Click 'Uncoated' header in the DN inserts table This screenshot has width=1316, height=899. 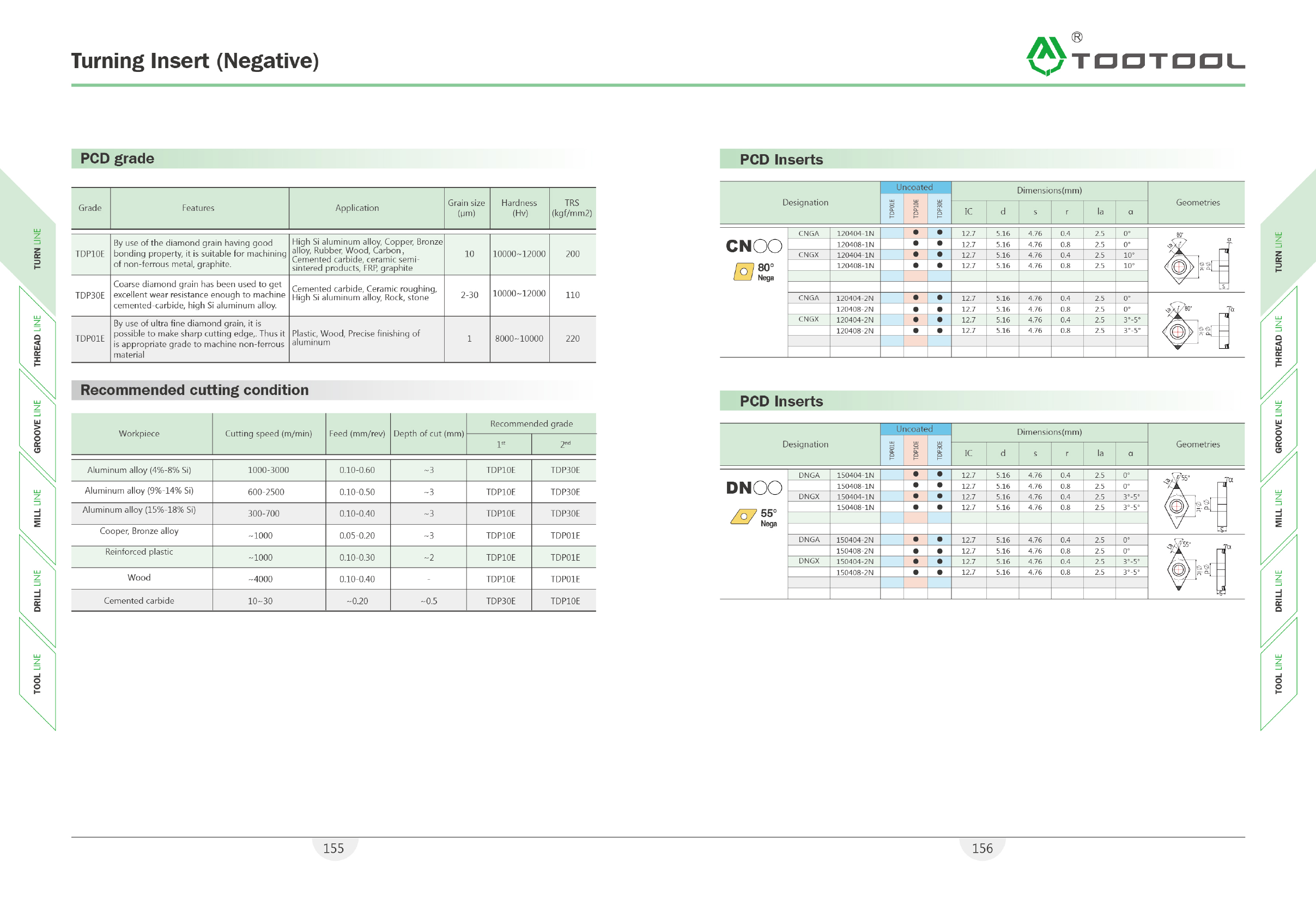point(914,429)
